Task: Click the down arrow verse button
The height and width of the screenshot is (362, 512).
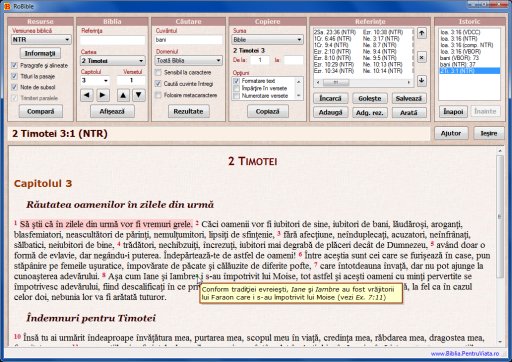Action: 139,95
